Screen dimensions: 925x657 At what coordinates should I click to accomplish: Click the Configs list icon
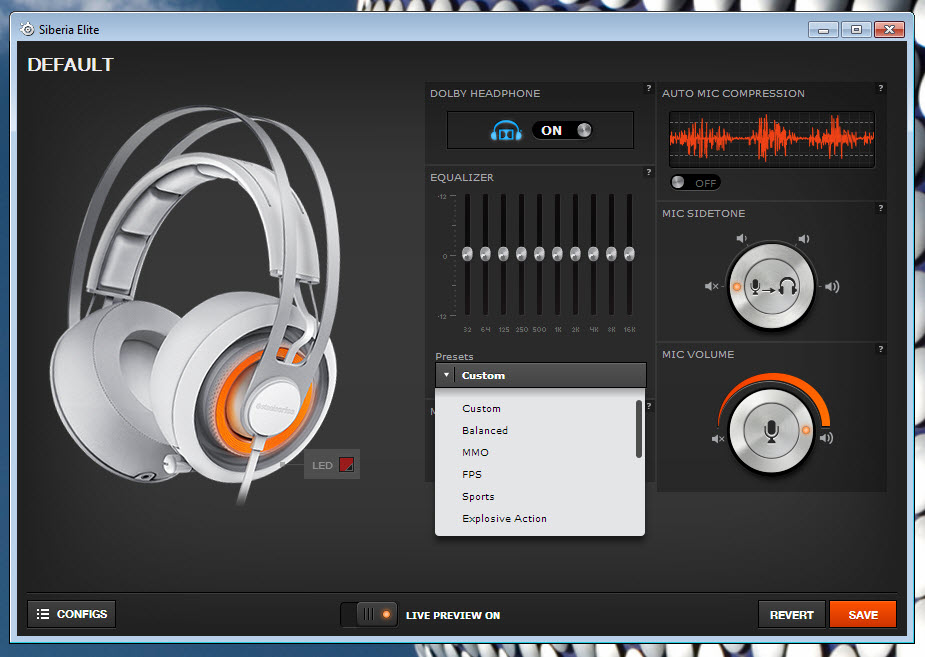[x=42, y=614]
